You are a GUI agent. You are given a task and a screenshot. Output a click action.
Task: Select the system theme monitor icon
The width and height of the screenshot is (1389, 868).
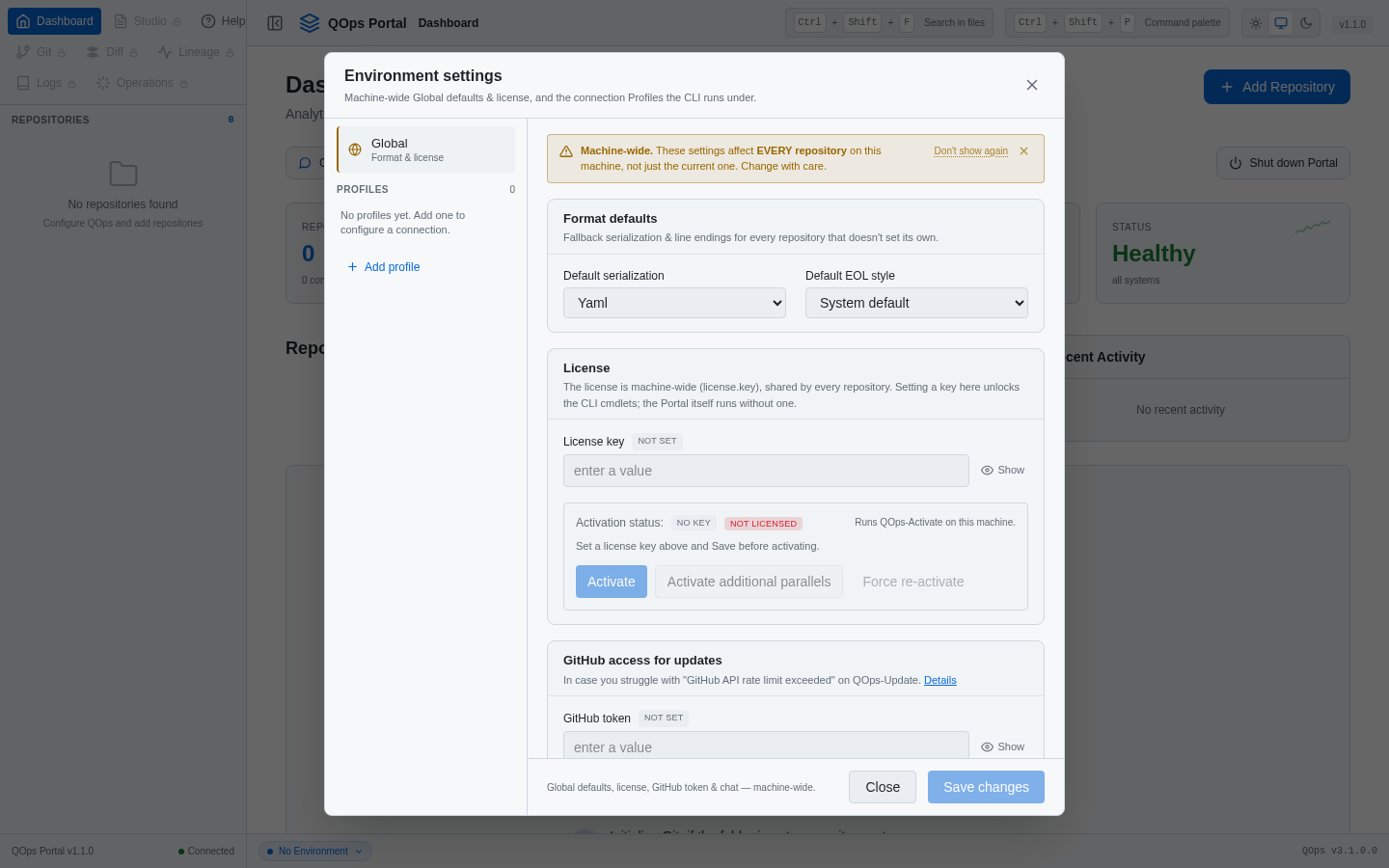click(1281, 23)
